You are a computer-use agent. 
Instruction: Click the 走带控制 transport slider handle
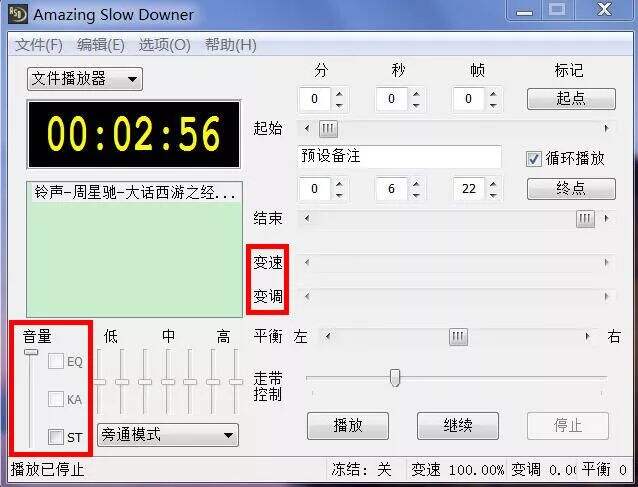395,378
